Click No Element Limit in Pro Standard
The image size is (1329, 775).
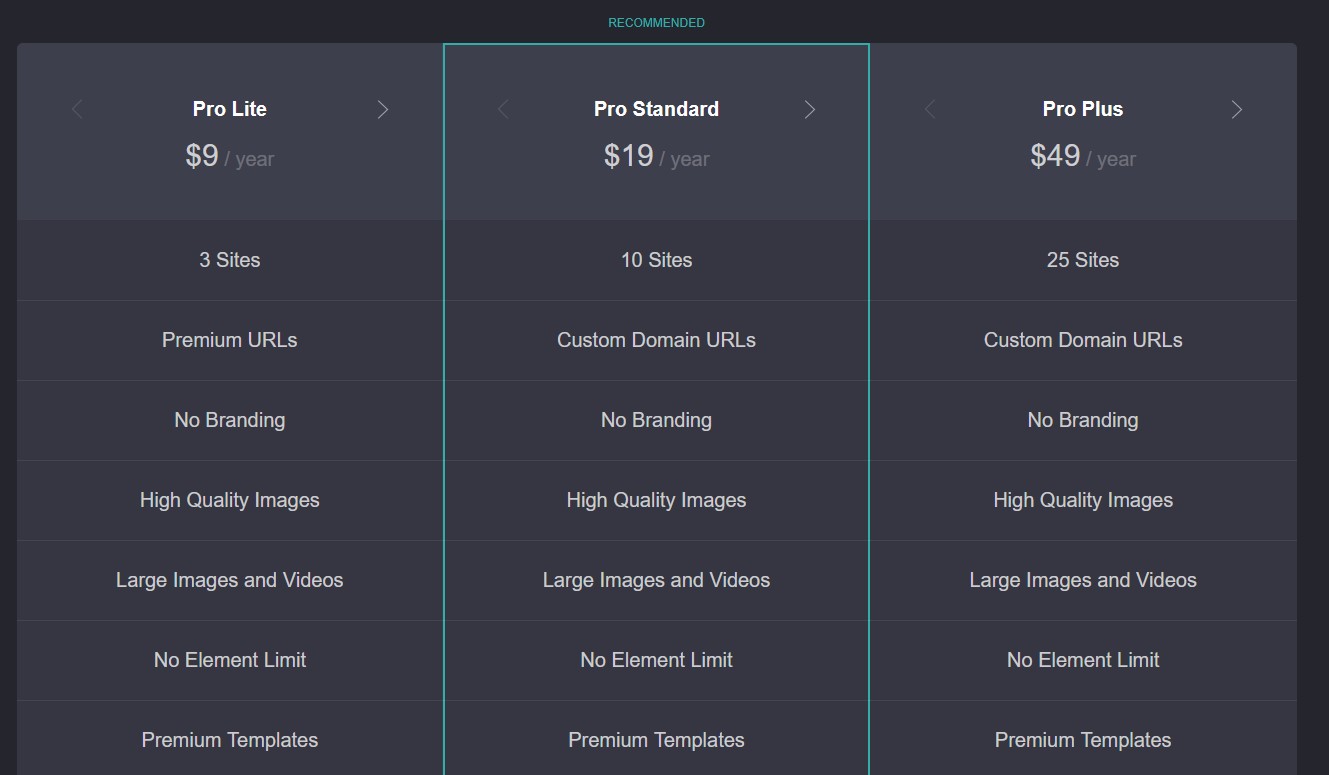pos(656,660)
